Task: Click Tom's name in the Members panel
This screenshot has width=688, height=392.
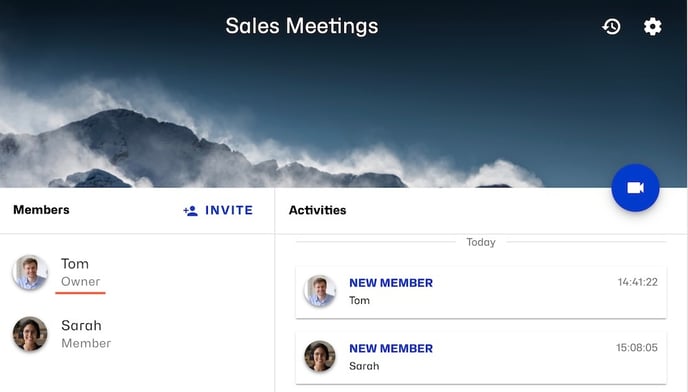Action: (x=75, y=263)
